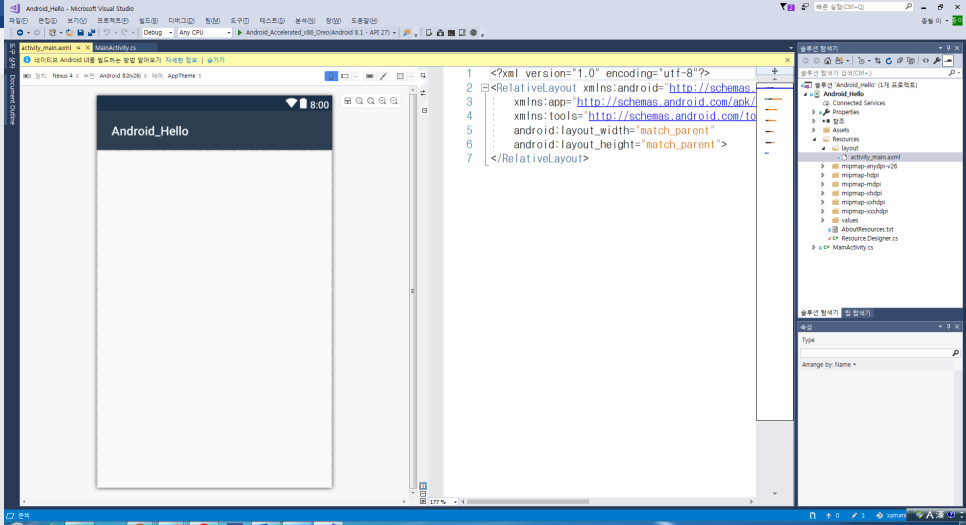The height and width of the screenshot is (525, 966).
Task: Click Collapse All icon in Solution Explorer
Action: (900, 60)
